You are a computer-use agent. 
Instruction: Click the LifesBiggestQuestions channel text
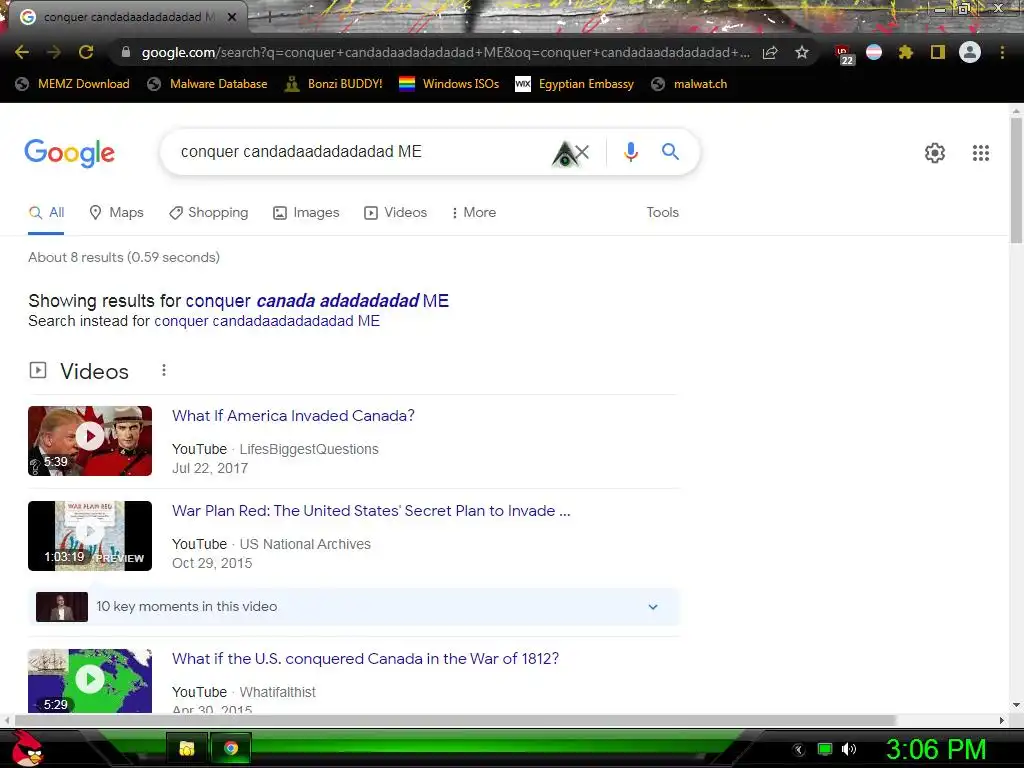coord(309,449)
